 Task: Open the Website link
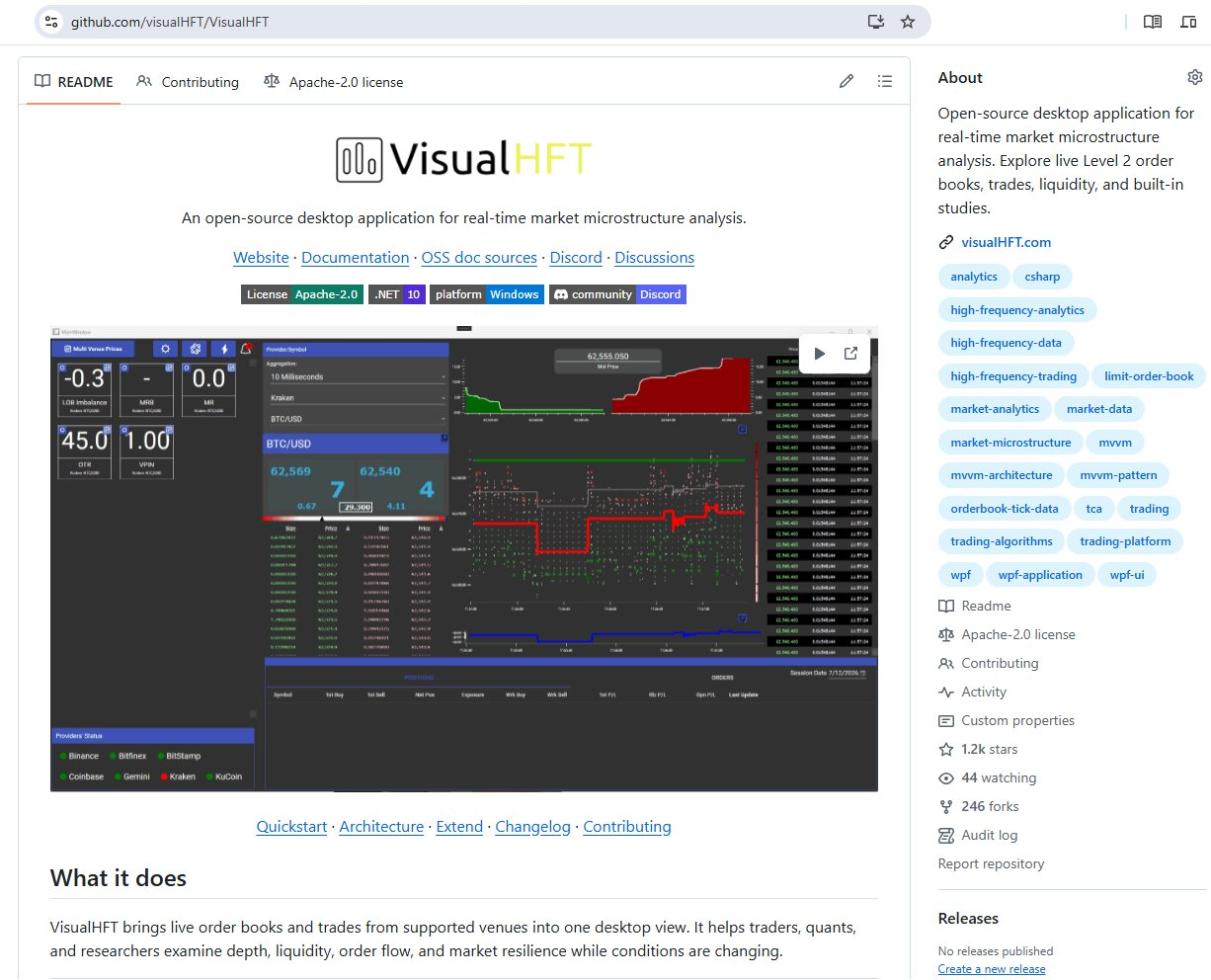click(x=261, y=257)
